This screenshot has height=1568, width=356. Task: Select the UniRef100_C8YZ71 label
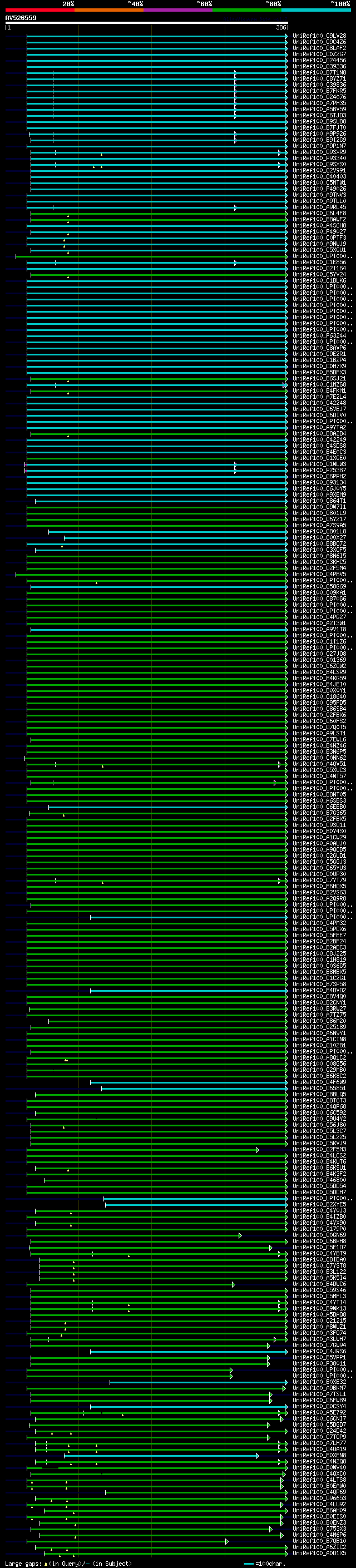tap(319, 78)
